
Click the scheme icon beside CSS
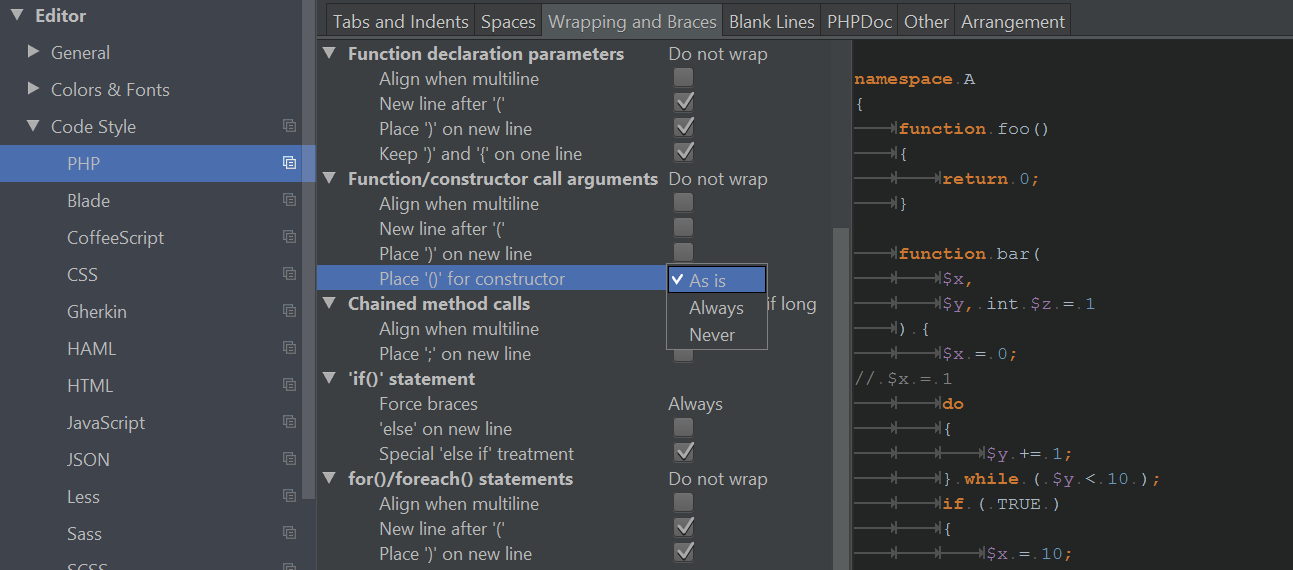pos(289,274)
